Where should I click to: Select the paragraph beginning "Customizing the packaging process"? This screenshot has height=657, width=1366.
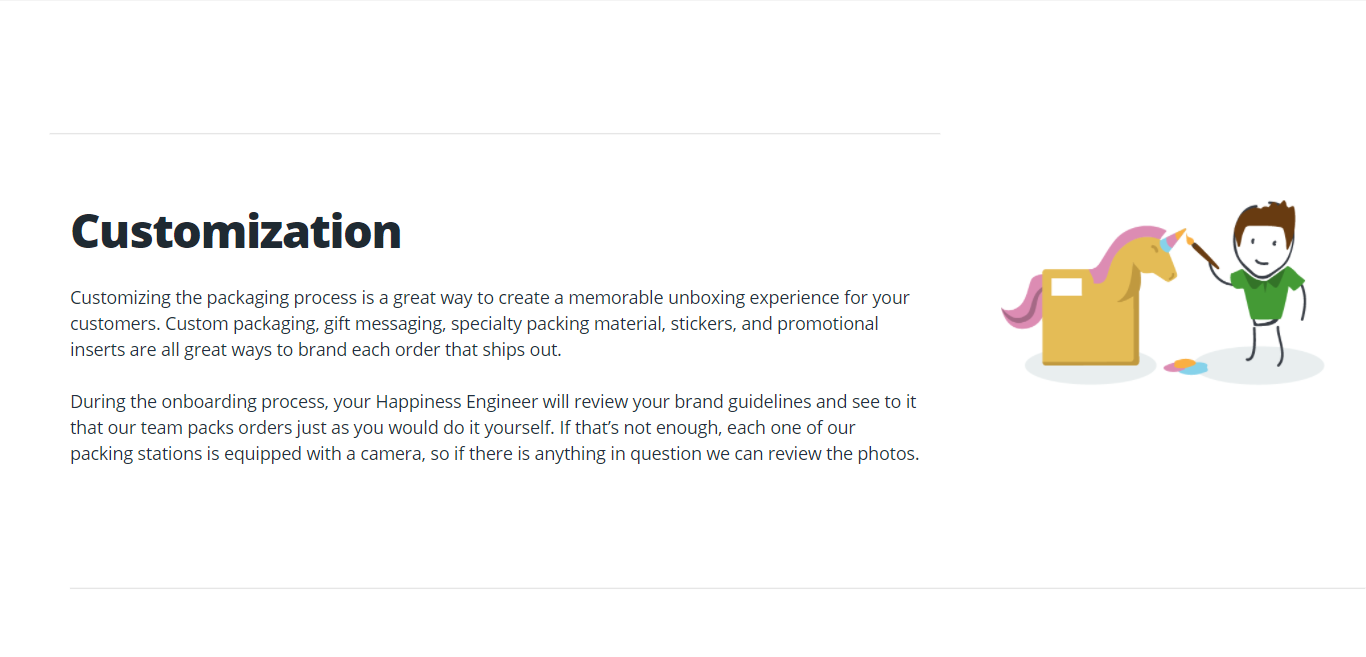[490, 324]
